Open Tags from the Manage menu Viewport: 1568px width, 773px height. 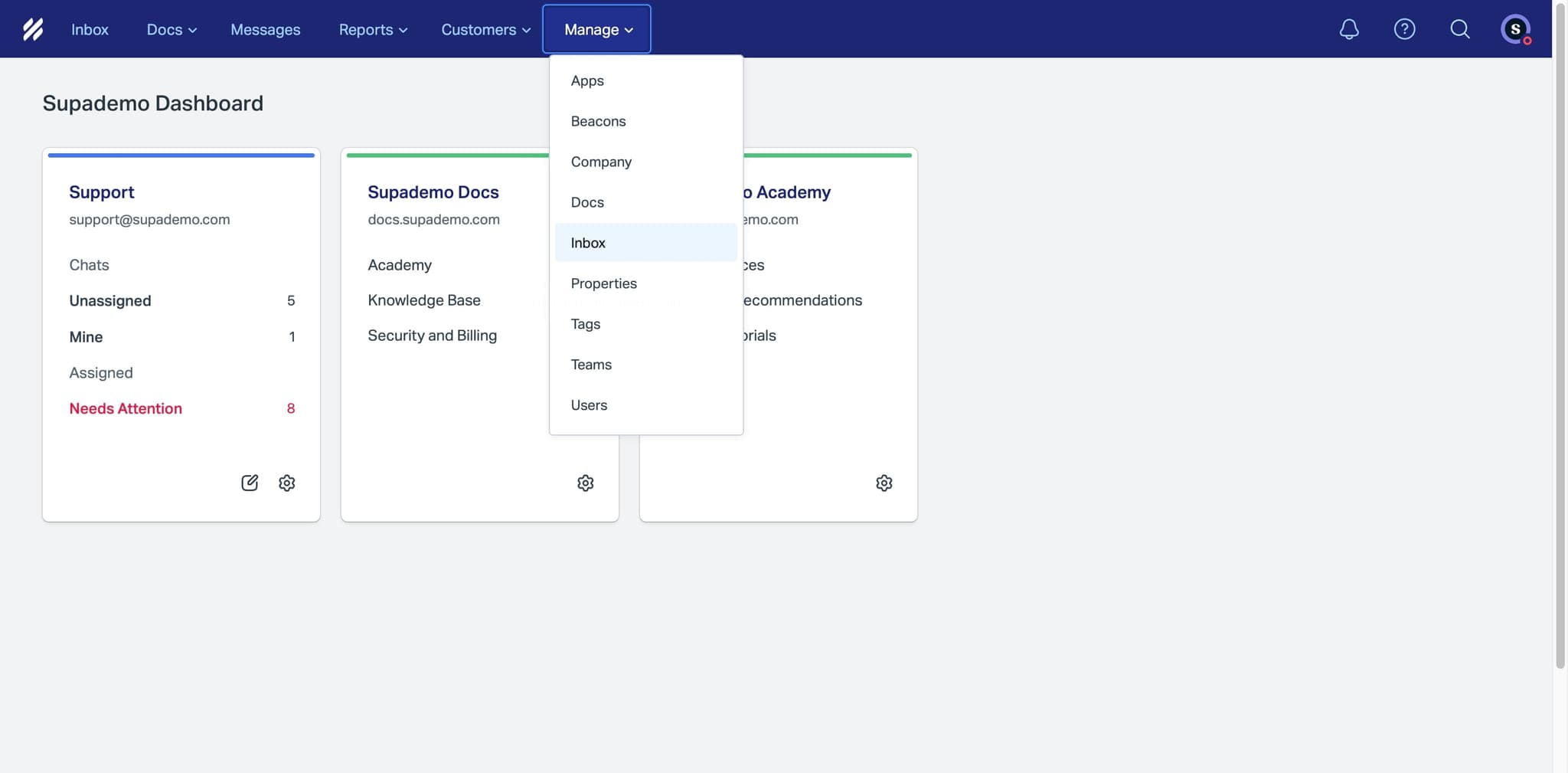click(585, 323)
